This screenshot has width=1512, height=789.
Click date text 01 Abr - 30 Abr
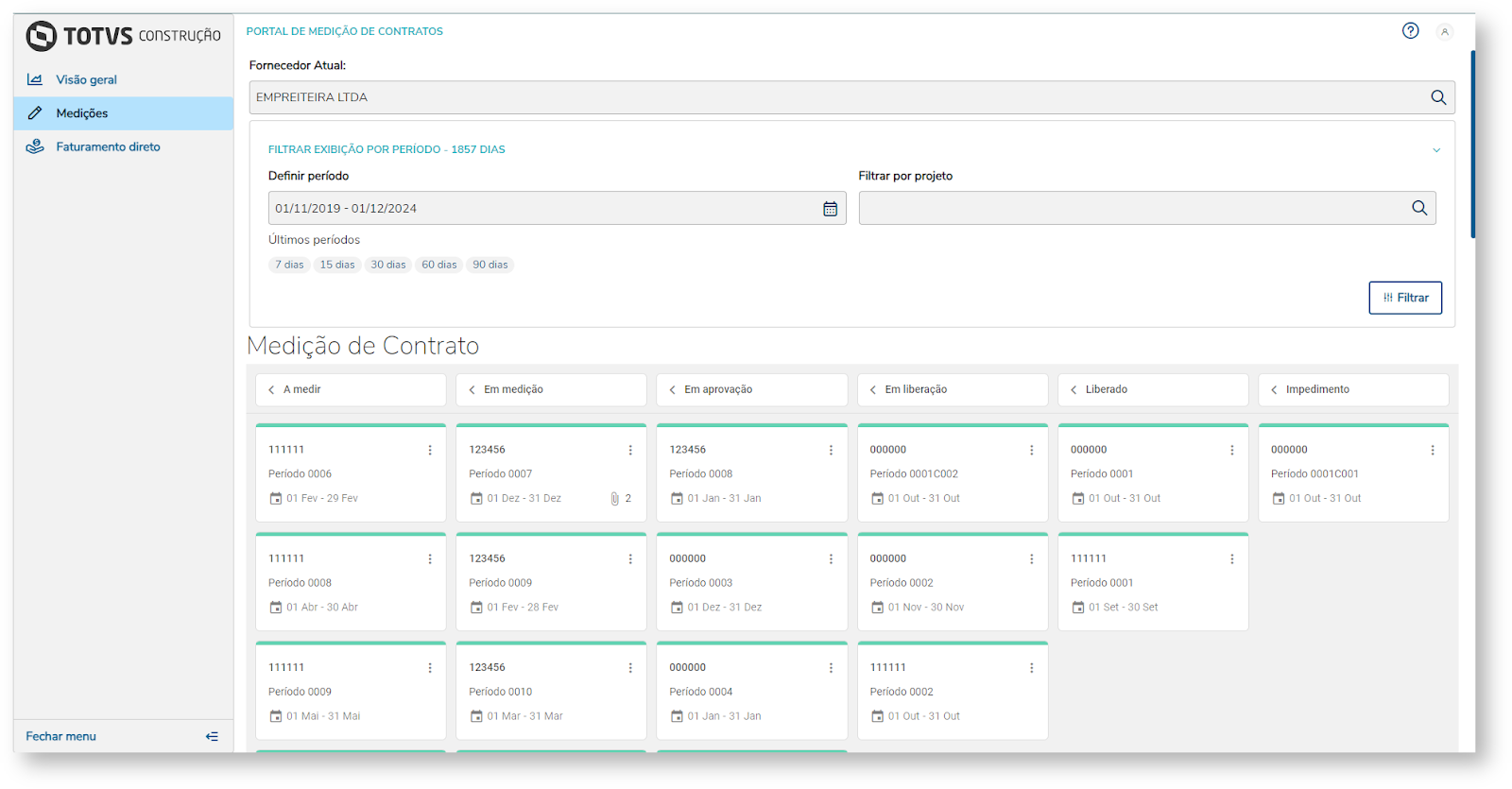(322, 608)
